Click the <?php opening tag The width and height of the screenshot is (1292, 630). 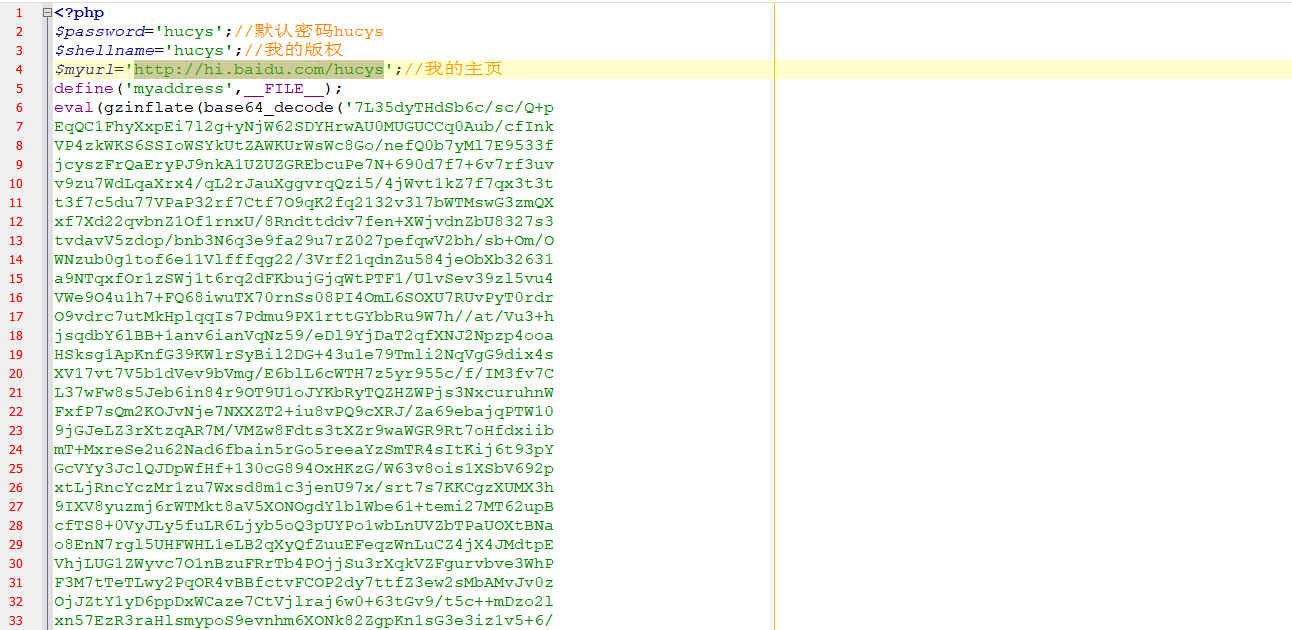(x=79, y=13)
